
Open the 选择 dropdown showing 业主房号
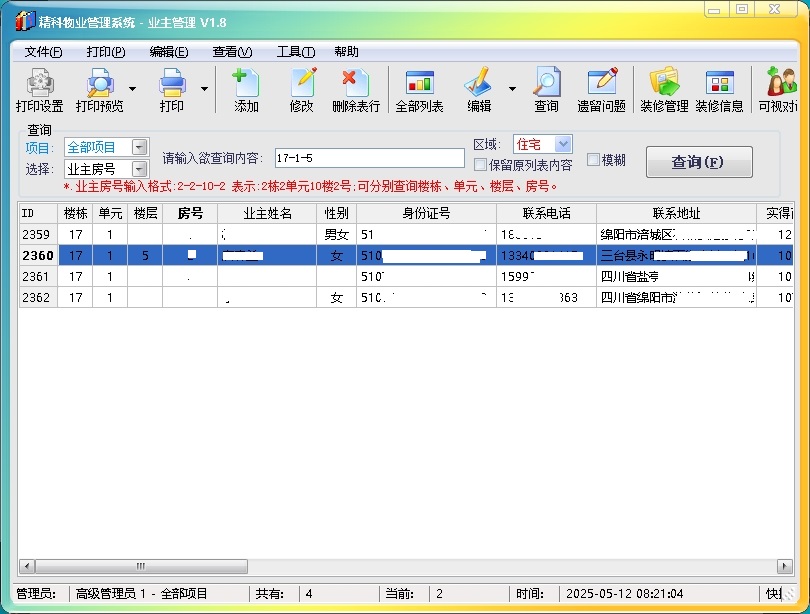click(139, 169)
